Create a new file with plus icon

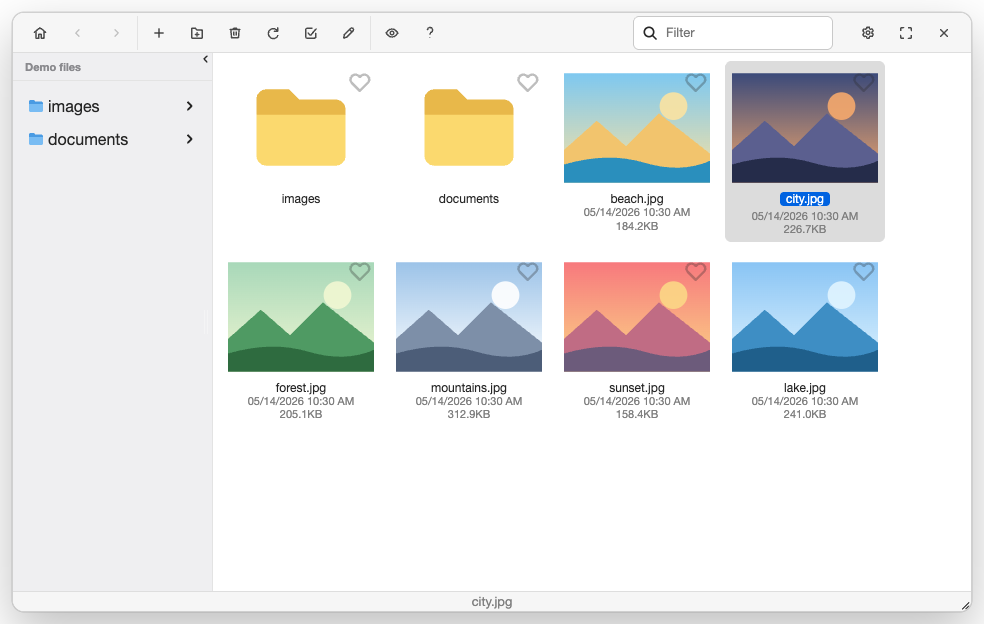pyautogui.click(x=159, y=33)
